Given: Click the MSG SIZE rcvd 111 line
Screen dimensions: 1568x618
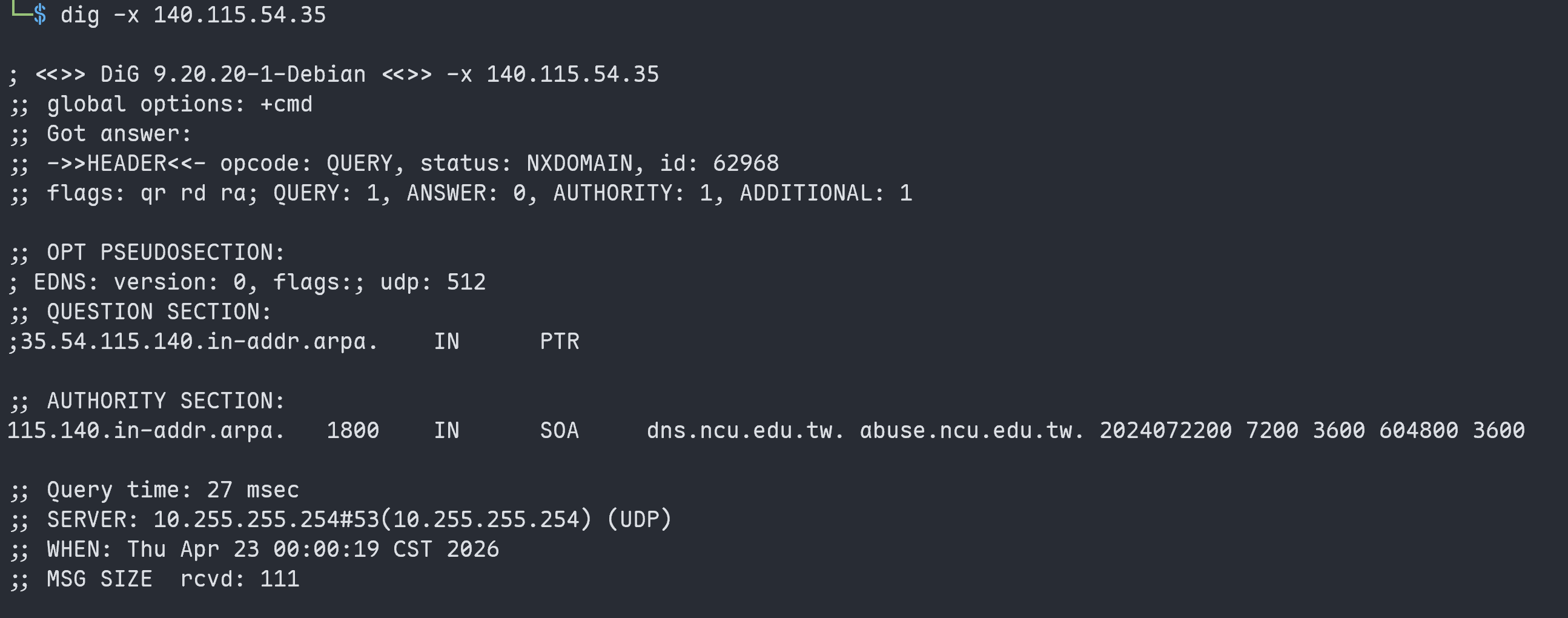Looking at the screenshot, I should click(x=154, y=579).
